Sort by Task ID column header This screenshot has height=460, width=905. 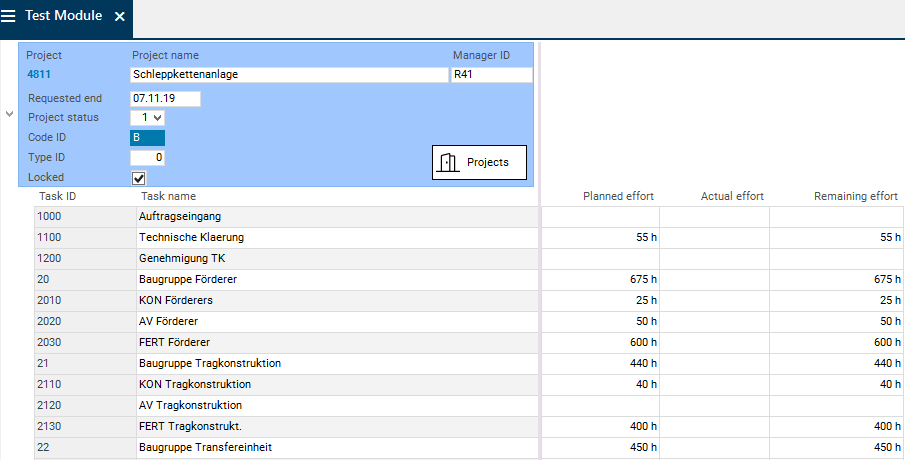coord(57,196)
